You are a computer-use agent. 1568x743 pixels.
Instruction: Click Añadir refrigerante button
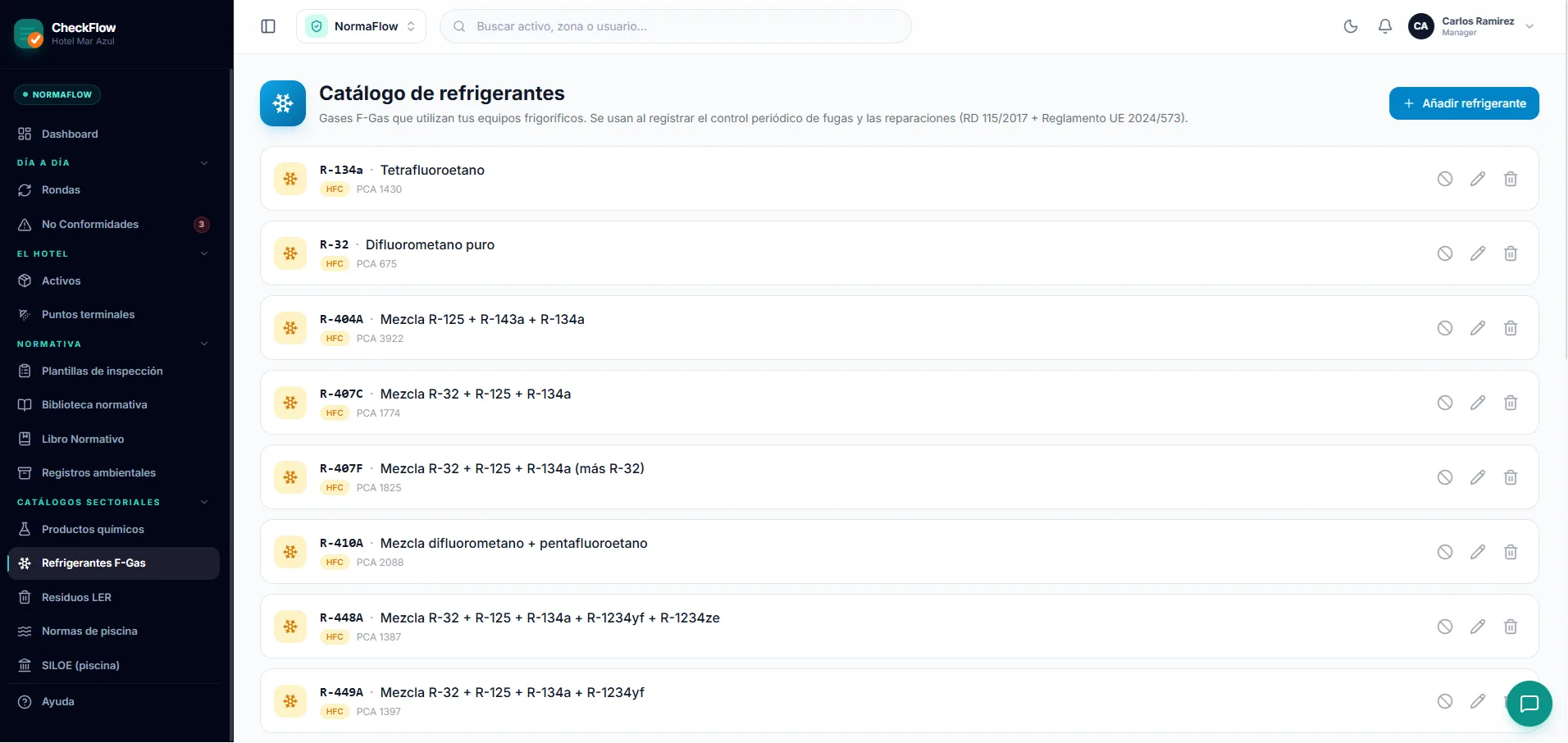click(1464, 103)
